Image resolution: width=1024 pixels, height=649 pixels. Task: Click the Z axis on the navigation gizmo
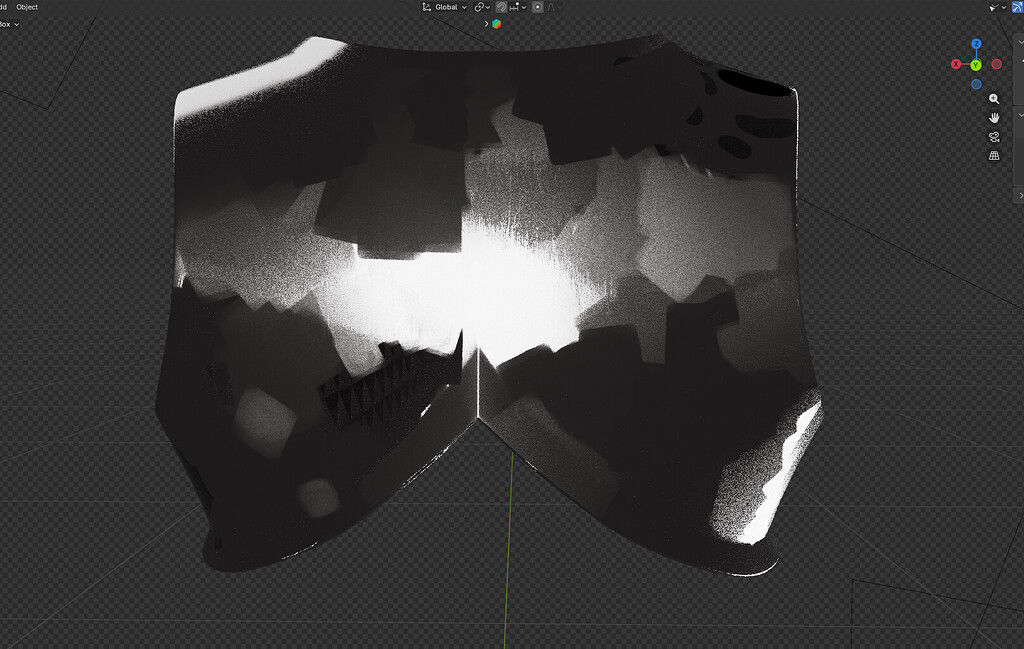tap(976, 44)
